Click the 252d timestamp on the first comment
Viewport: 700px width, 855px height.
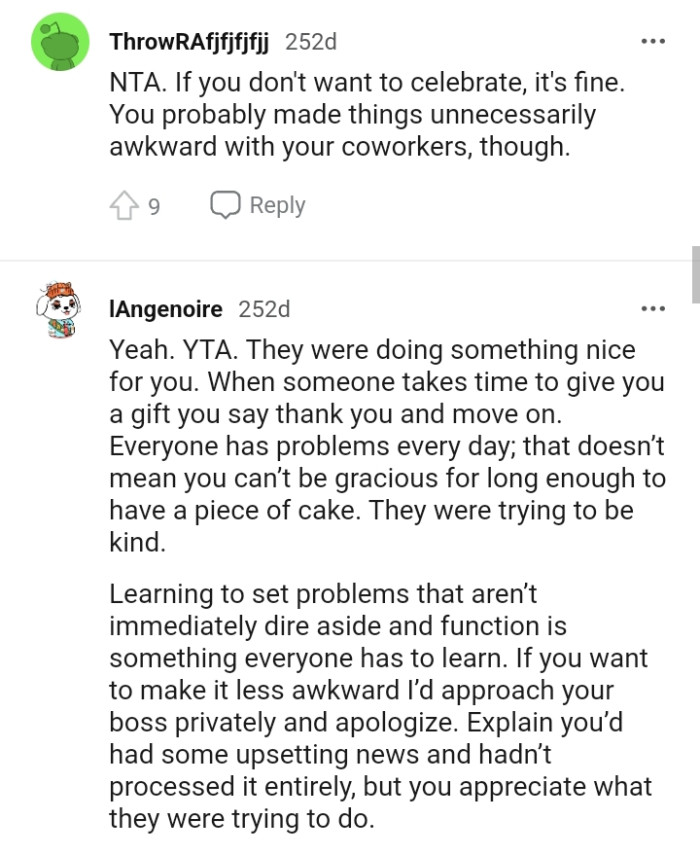click(x=312, y=42)
